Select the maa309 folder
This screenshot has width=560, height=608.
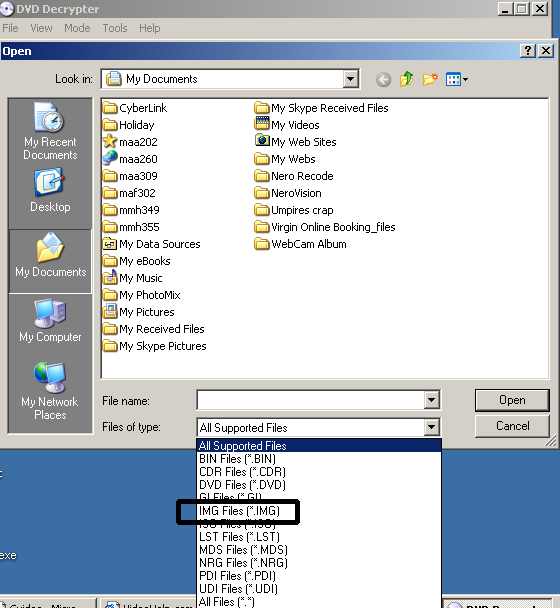point(130,176)
